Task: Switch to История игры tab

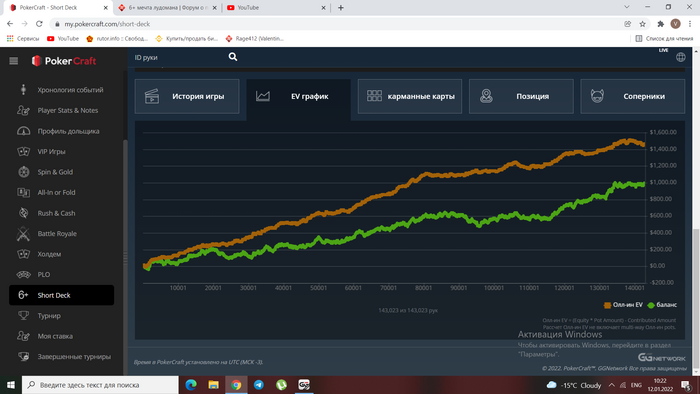Action: pyautogui.click(x=187, y=96)
